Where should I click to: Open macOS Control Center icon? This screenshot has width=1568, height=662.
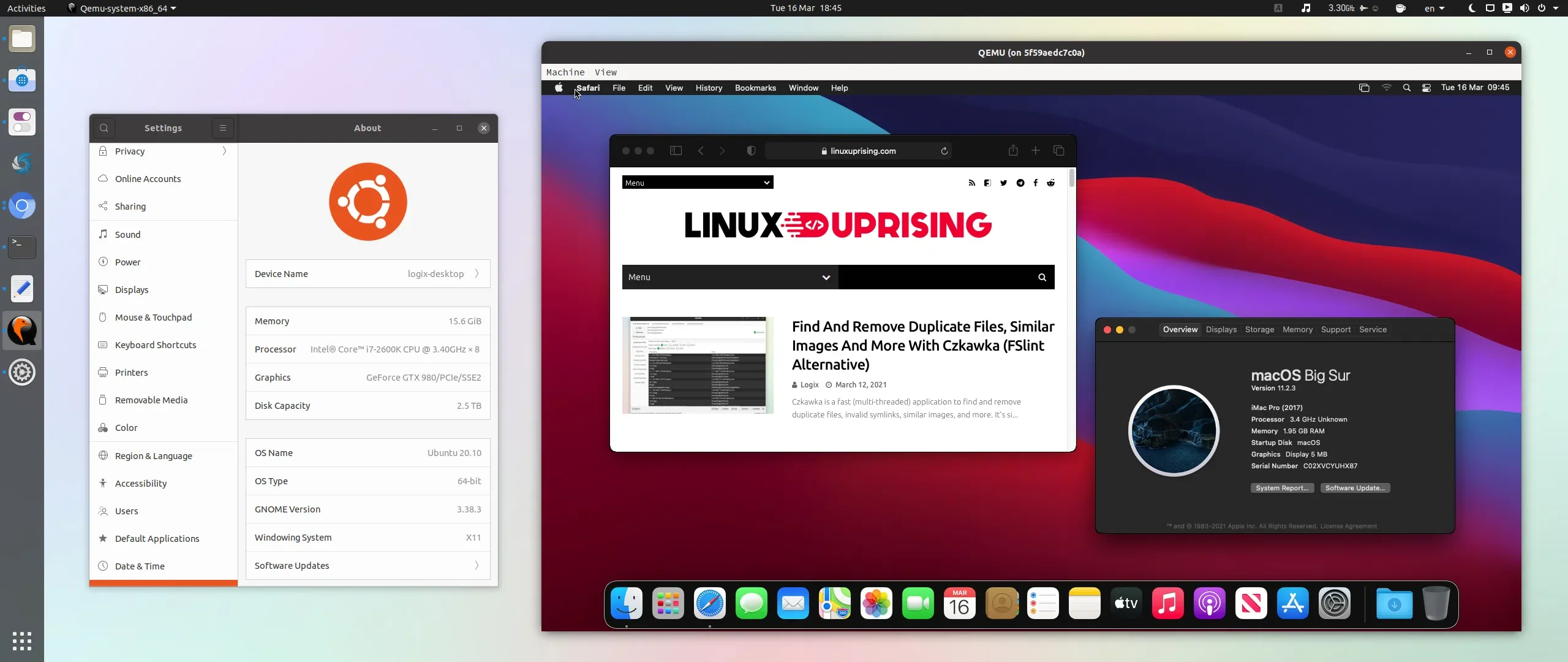point(1427,88)
